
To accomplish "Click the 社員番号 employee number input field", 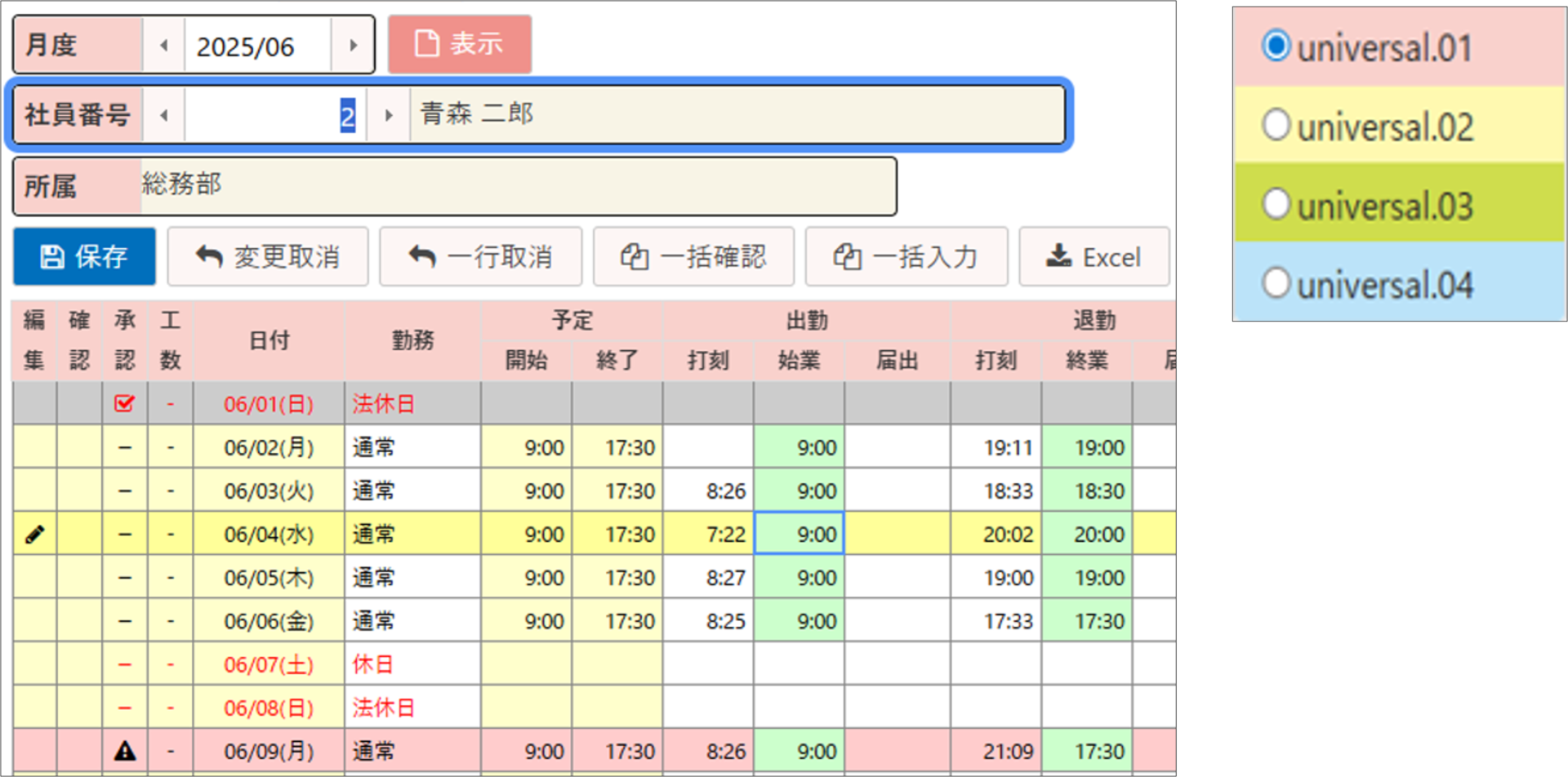I will click(x=274, y=115).
